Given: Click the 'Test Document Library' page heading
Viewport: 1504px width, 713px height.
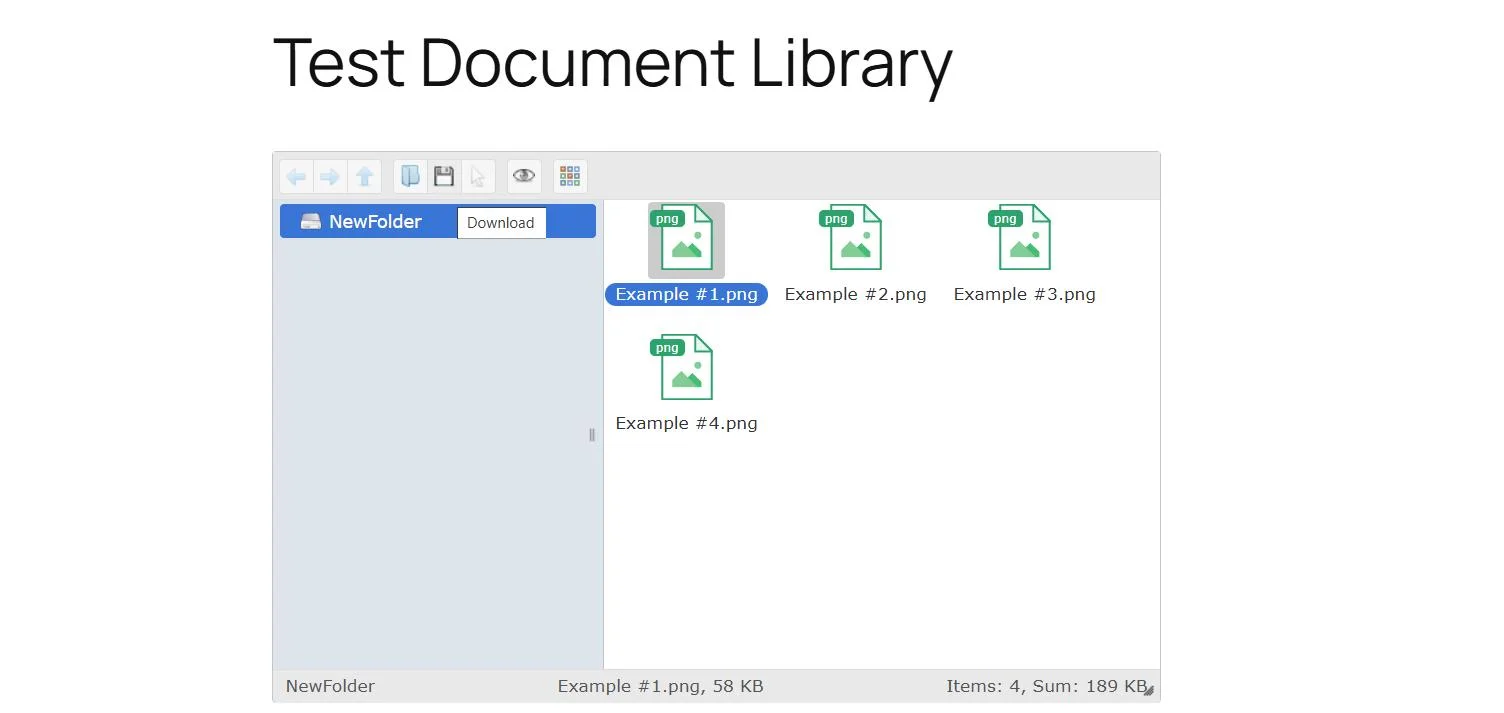Looking at the screenshot, I should [612, 63].
